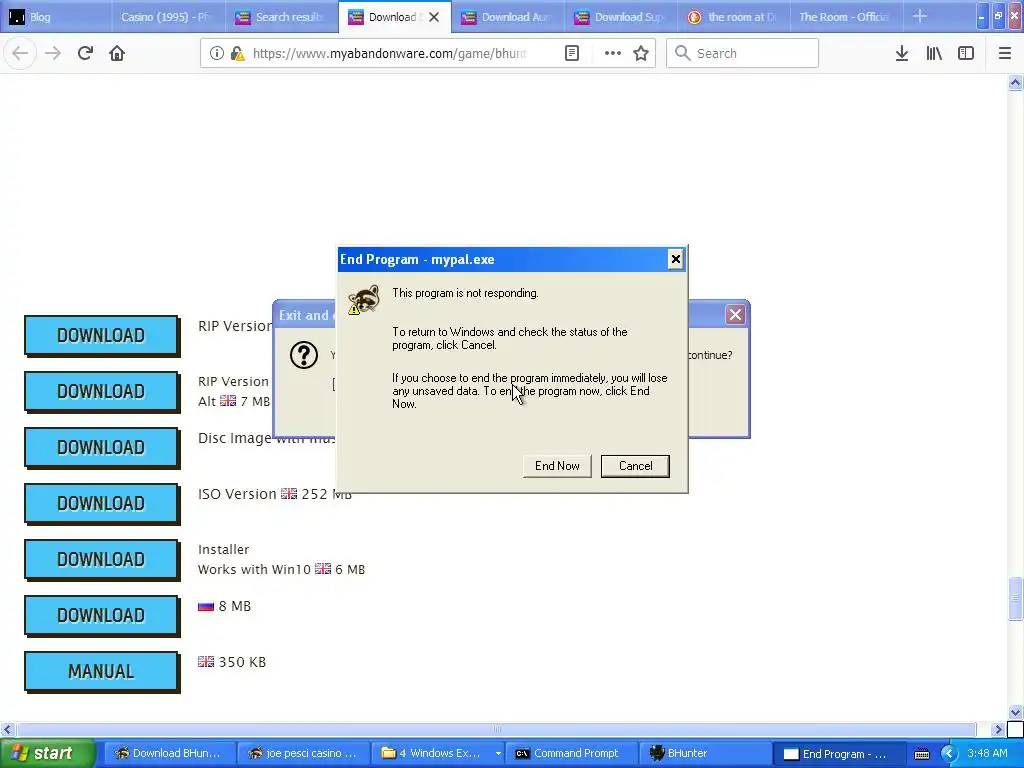Image resolution: width=1024 pixels, height=768 pixels.
Task: Click the horizontal scrollbar thumb
Action: click(x=496, y=729)
